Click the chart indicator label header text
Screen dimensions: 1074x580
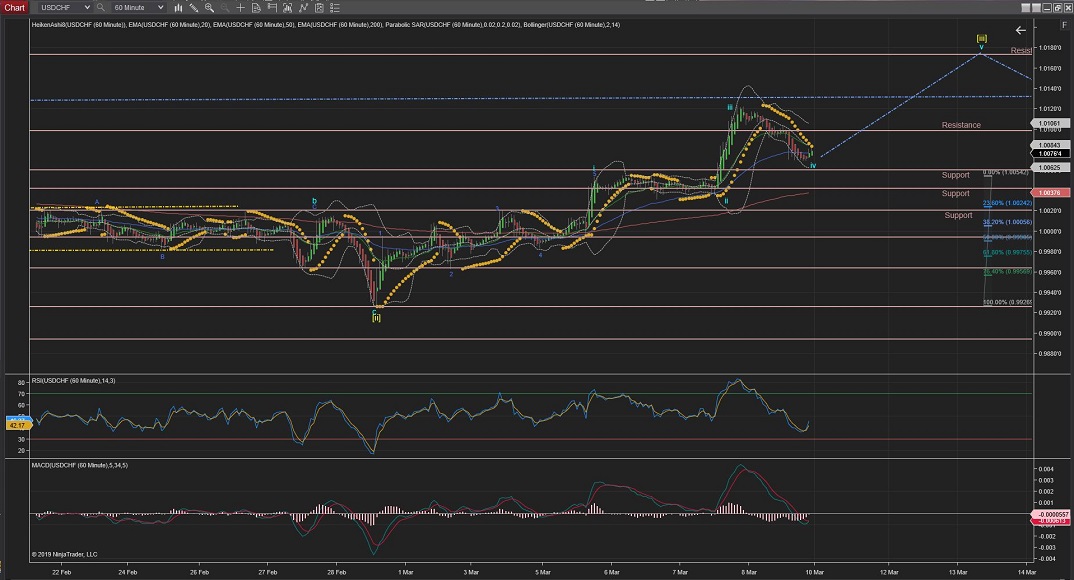tap(326, 25)
